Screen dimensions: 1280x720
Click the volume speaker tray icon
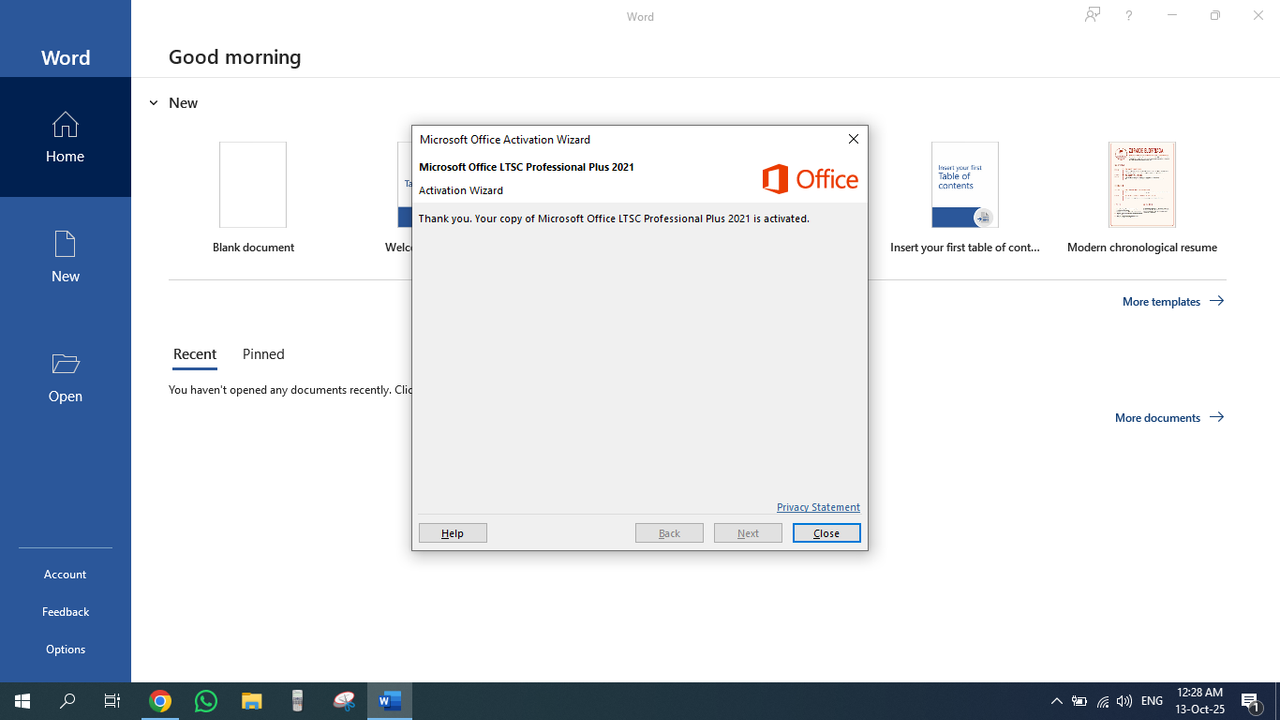click(x=1125, y=701)
